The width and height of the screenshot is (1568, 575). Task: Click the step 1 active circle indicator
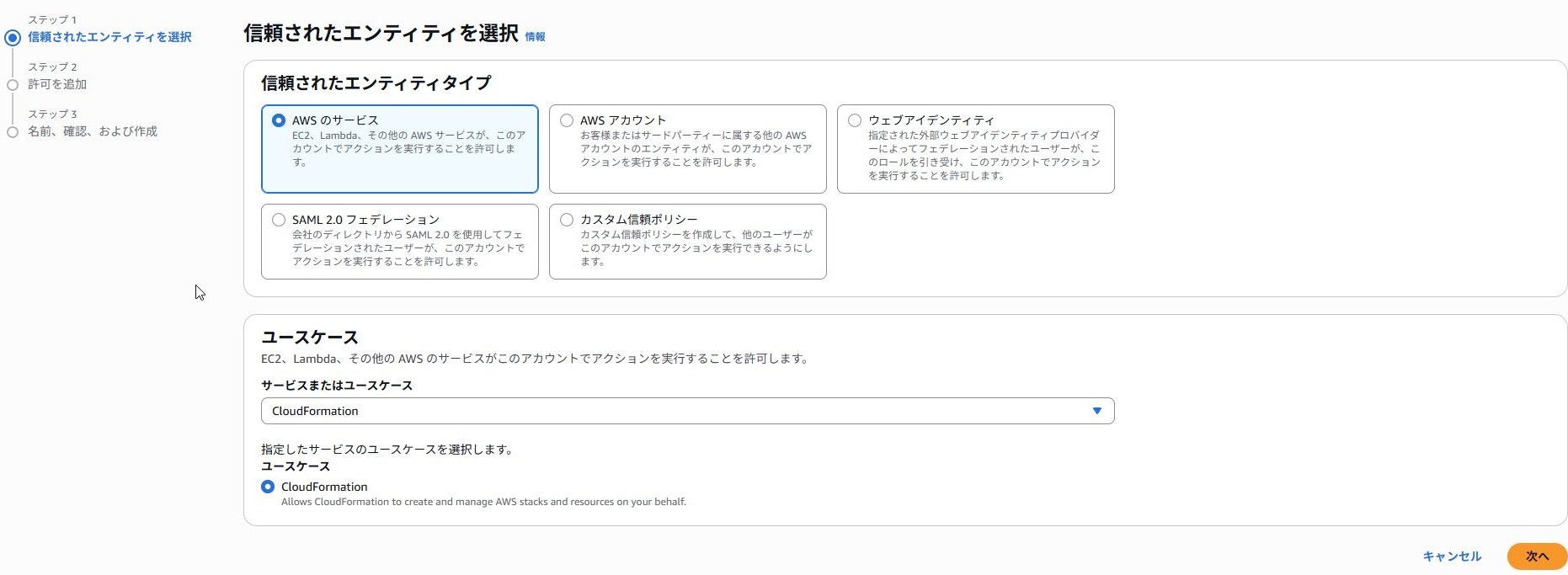click(13, 38)
